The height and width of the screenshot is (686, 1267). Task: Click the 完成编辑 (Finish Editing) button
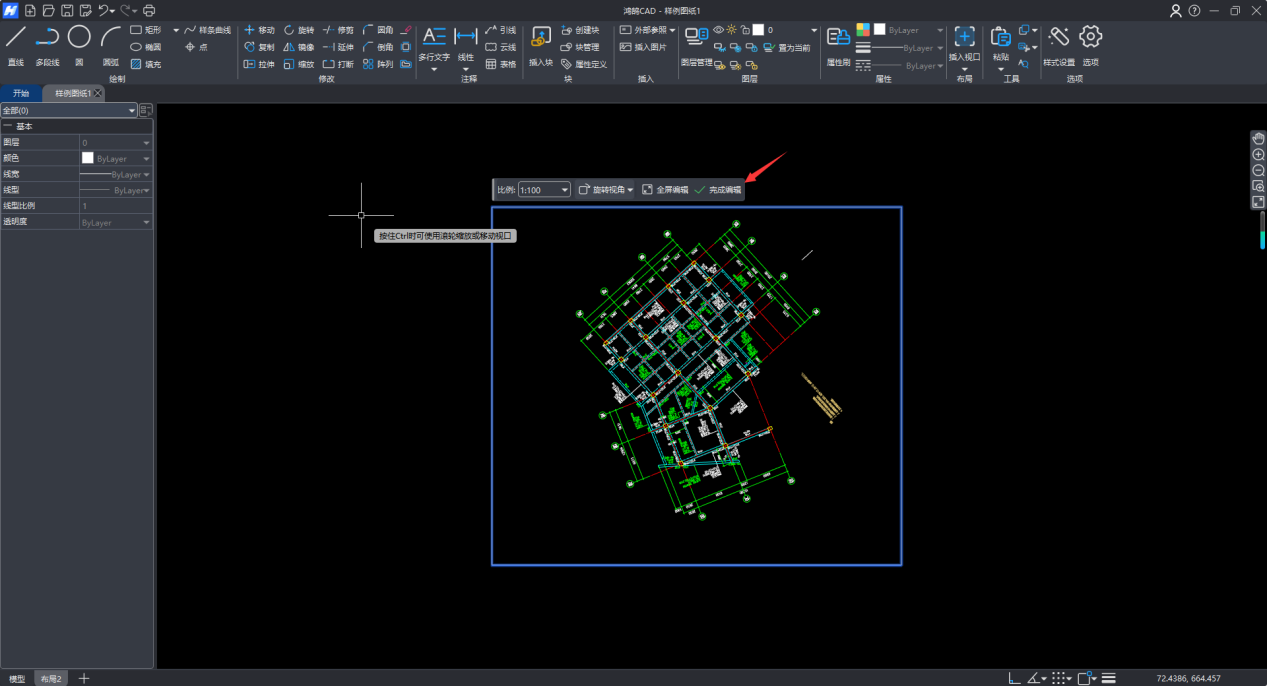click(x=718, y=190)
